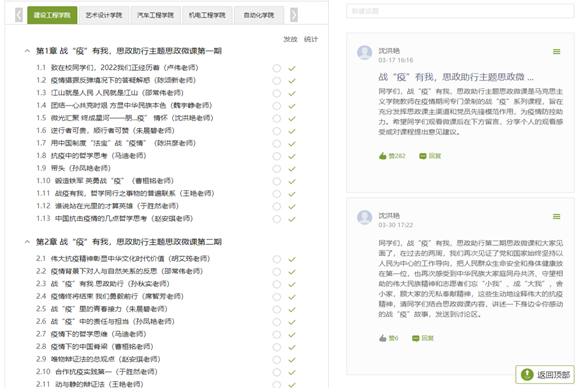Click the green checkmark on lesson 2.7
576x388 pixels.
(x=292, y=335)
